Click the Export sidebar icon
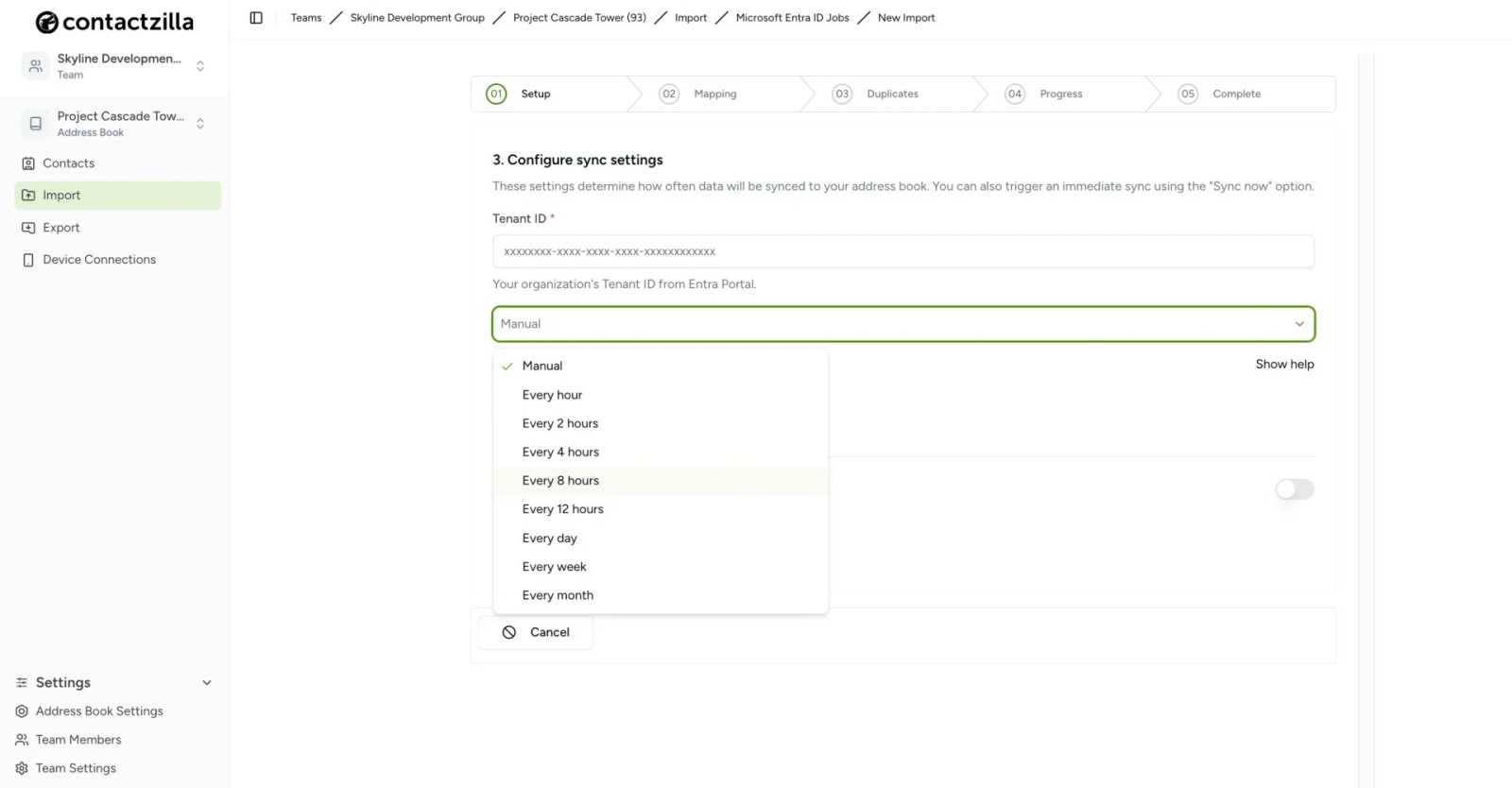The image size is (1512, 788). click(28, 228)
